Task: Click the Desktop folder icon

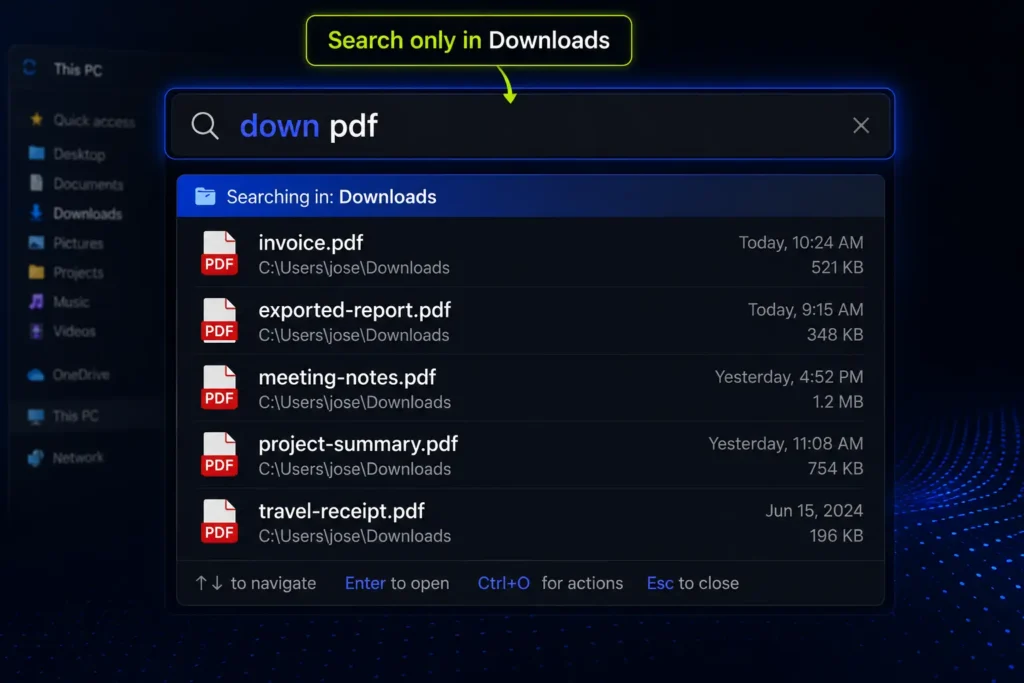Action: click(x=37, y=153)
